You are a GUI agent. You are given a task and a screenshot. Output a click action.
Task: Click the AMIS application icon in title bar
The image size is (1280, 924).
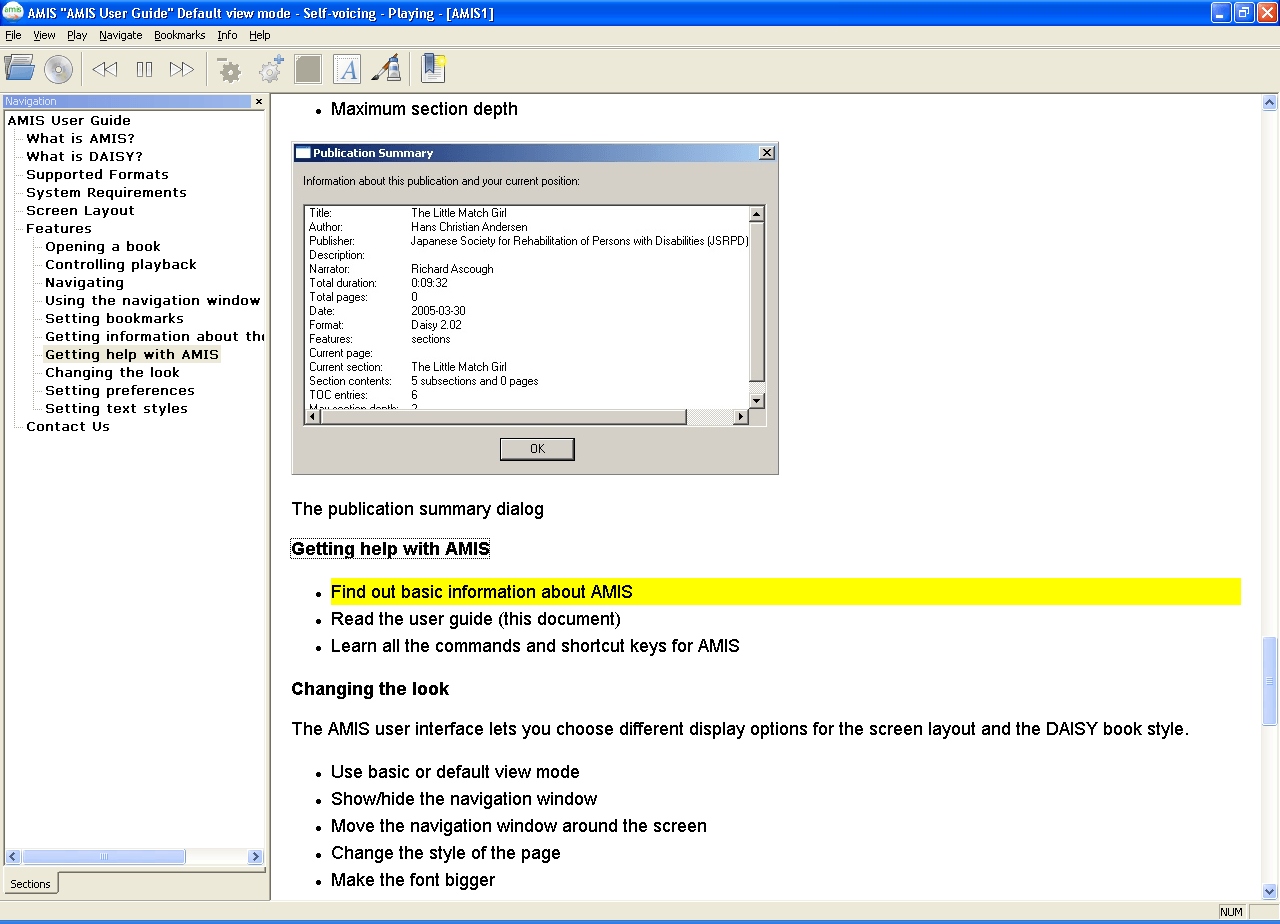coord(13,13)
